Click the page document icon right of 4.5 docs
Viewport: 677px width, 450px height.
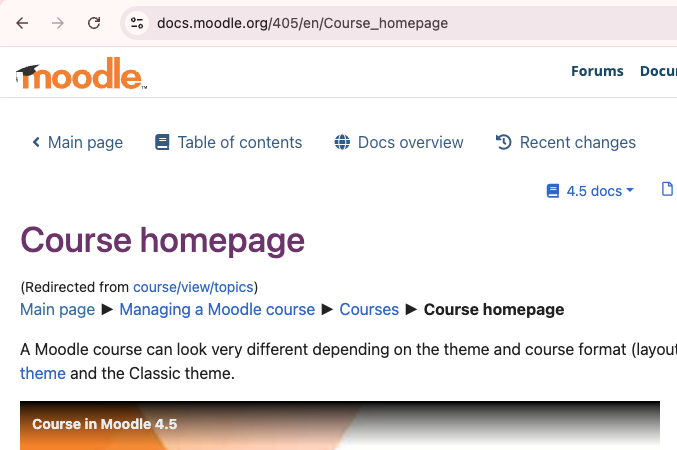pos(667,189)
